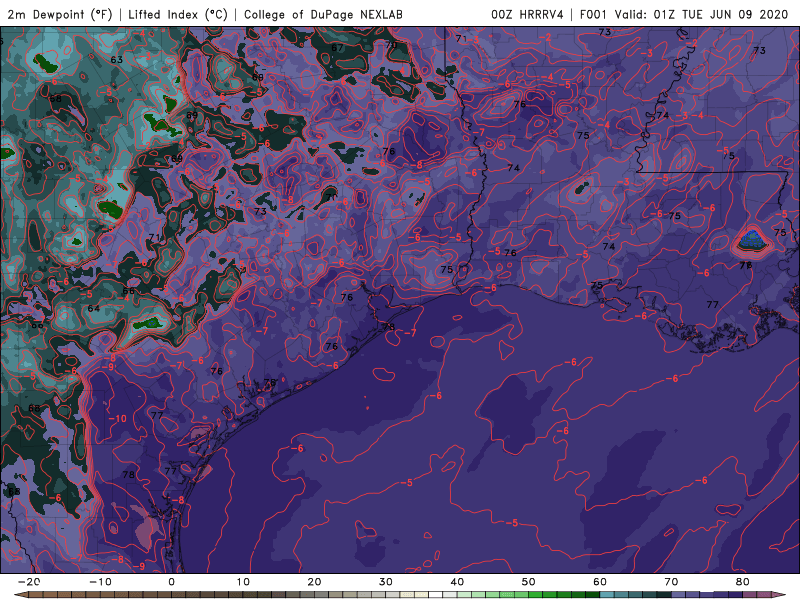Click the blue dewpoint minimum bullseye in Mississippi

(751, 240)
